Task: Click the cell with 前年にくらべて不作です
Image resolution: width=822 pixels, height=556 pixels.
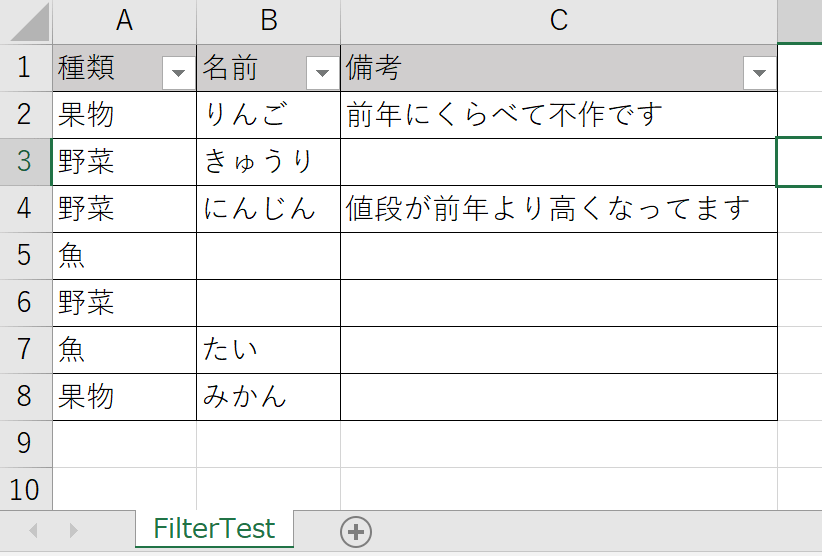Action: pyautogui.click(x=558, y=115)
